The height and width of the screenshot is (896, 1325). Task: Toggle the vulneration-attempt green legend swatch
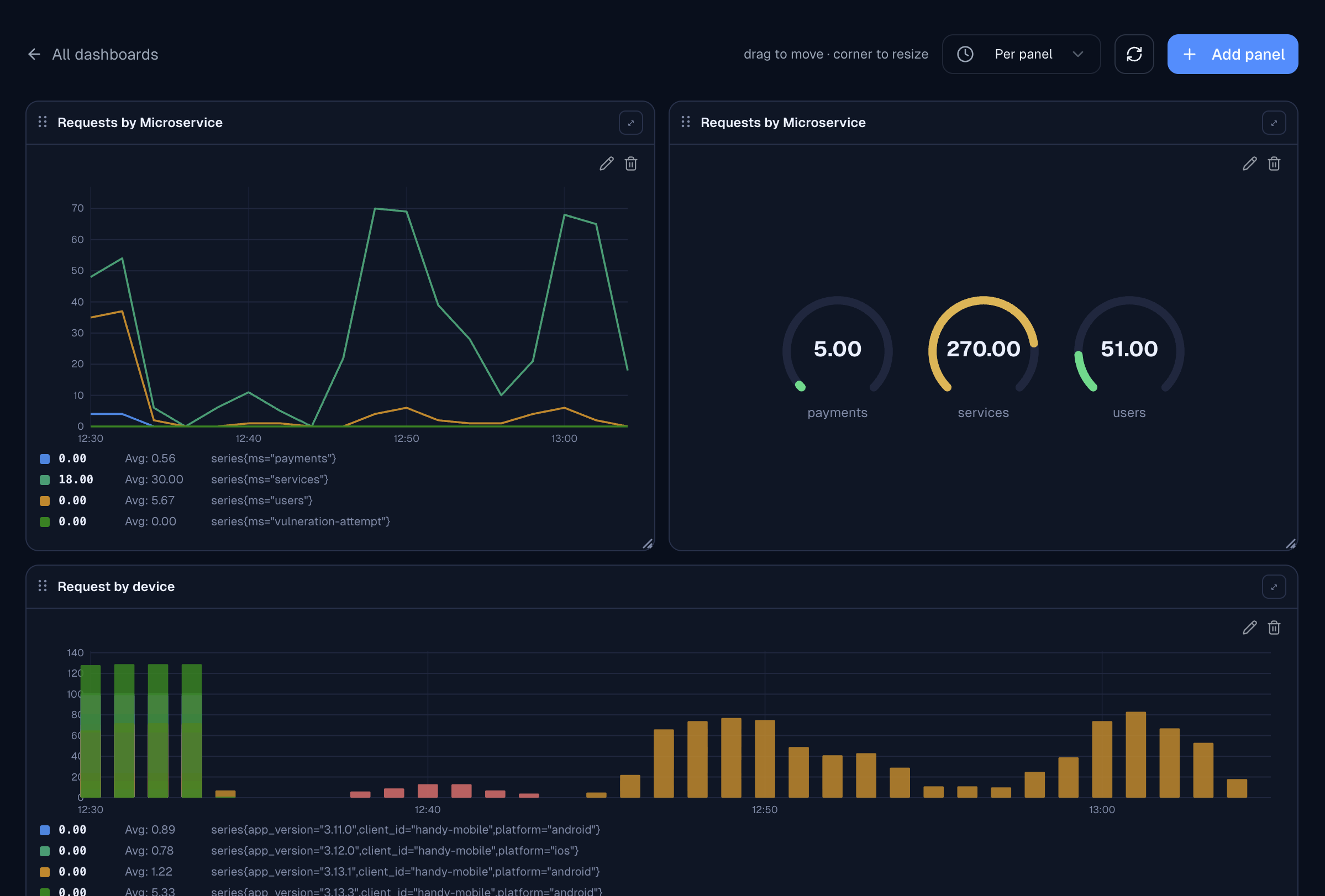44,522
